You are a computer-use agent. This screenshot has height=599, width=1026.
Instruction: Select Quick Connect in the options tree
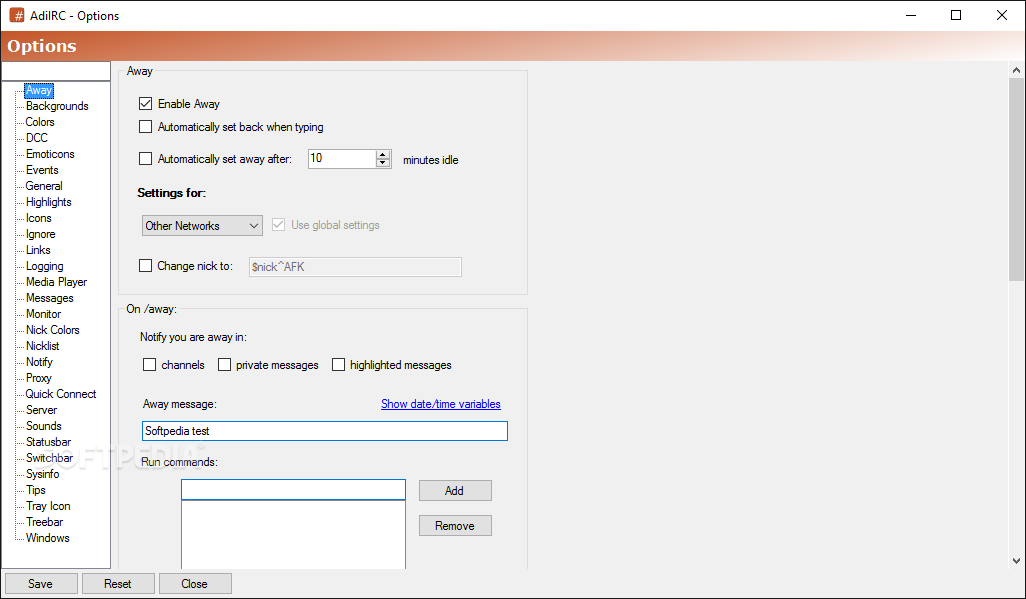pyautogui.click(x=60, y=394)
